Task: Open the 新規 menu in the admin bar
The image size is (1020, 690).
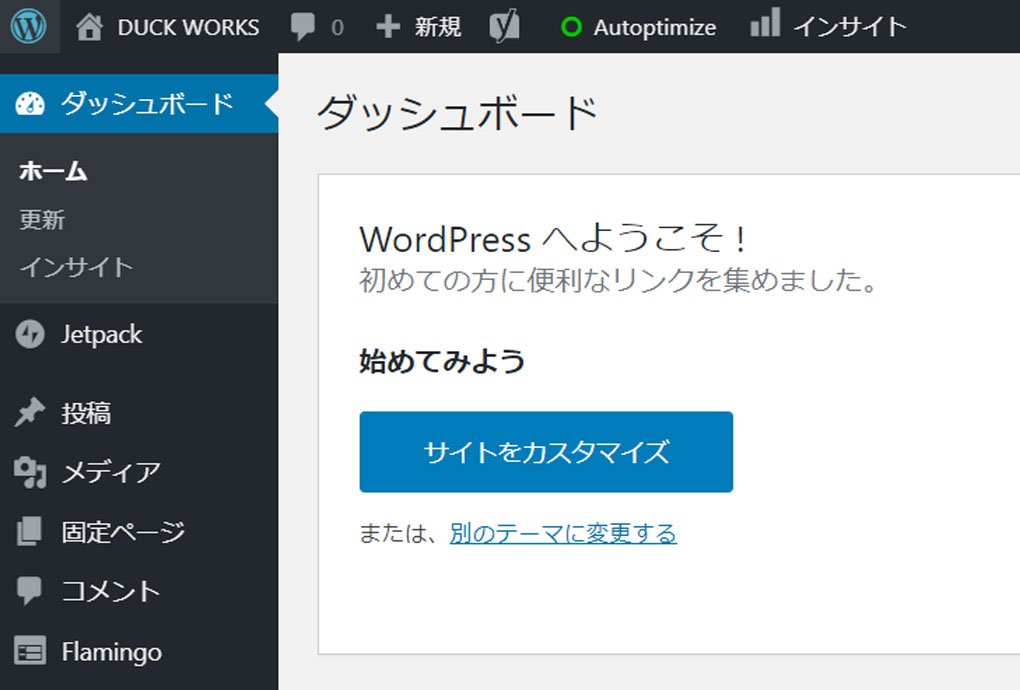Action: (x=438, y=27)
